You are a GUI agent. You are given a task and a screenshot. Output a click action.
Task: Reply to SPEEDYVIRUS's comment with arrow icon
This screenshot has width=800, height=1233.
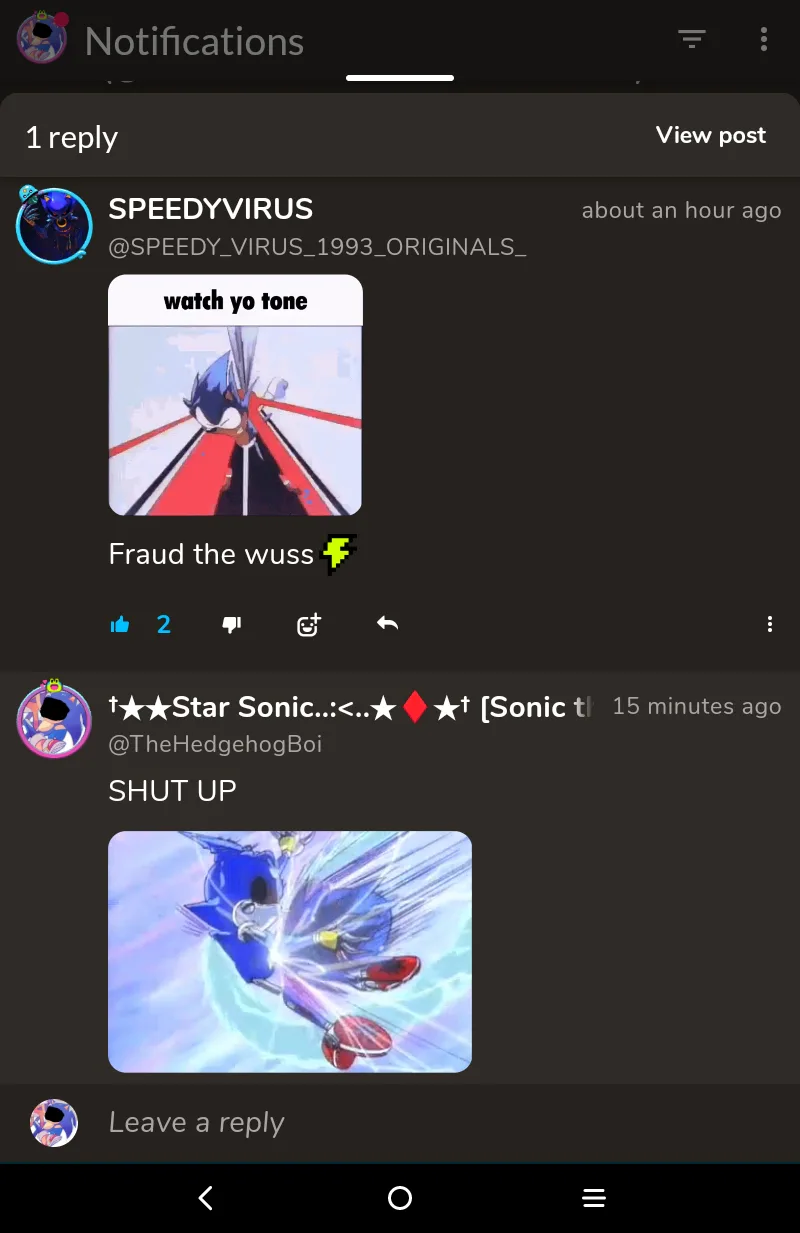[388, 624]
